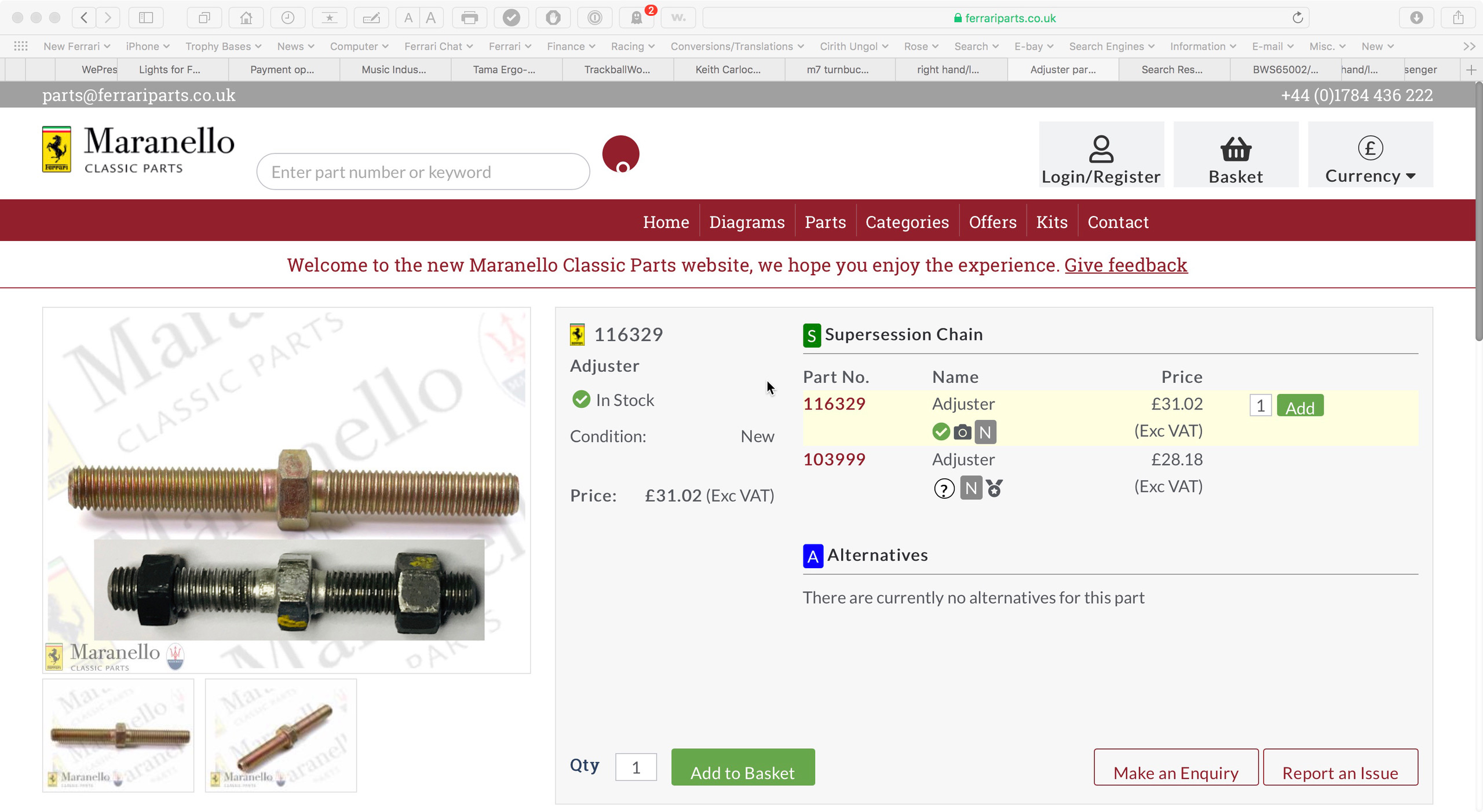Click the green Add button for 116329

click(x=1300, y=405)
